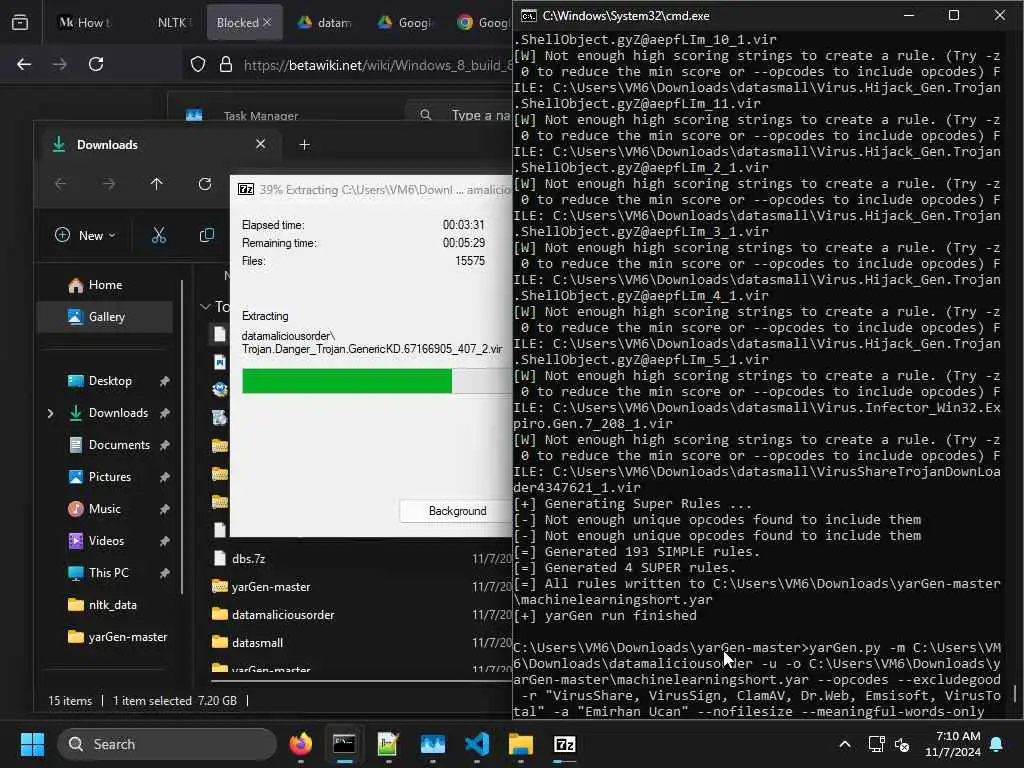
Task: Show hidden system tray icons
Action: click(x=844, y=744)
